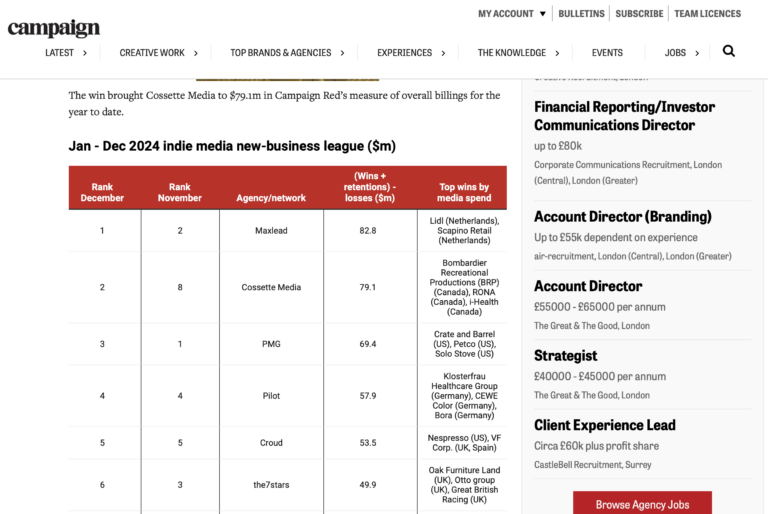The height and width of the screenshot is (514, 768).
Task: Open the Jobs nav item
Action: click(675, 53)
